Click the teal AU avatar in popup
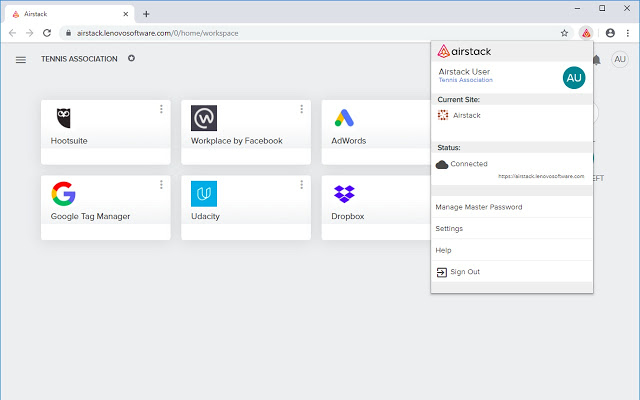 coord(574,78)
